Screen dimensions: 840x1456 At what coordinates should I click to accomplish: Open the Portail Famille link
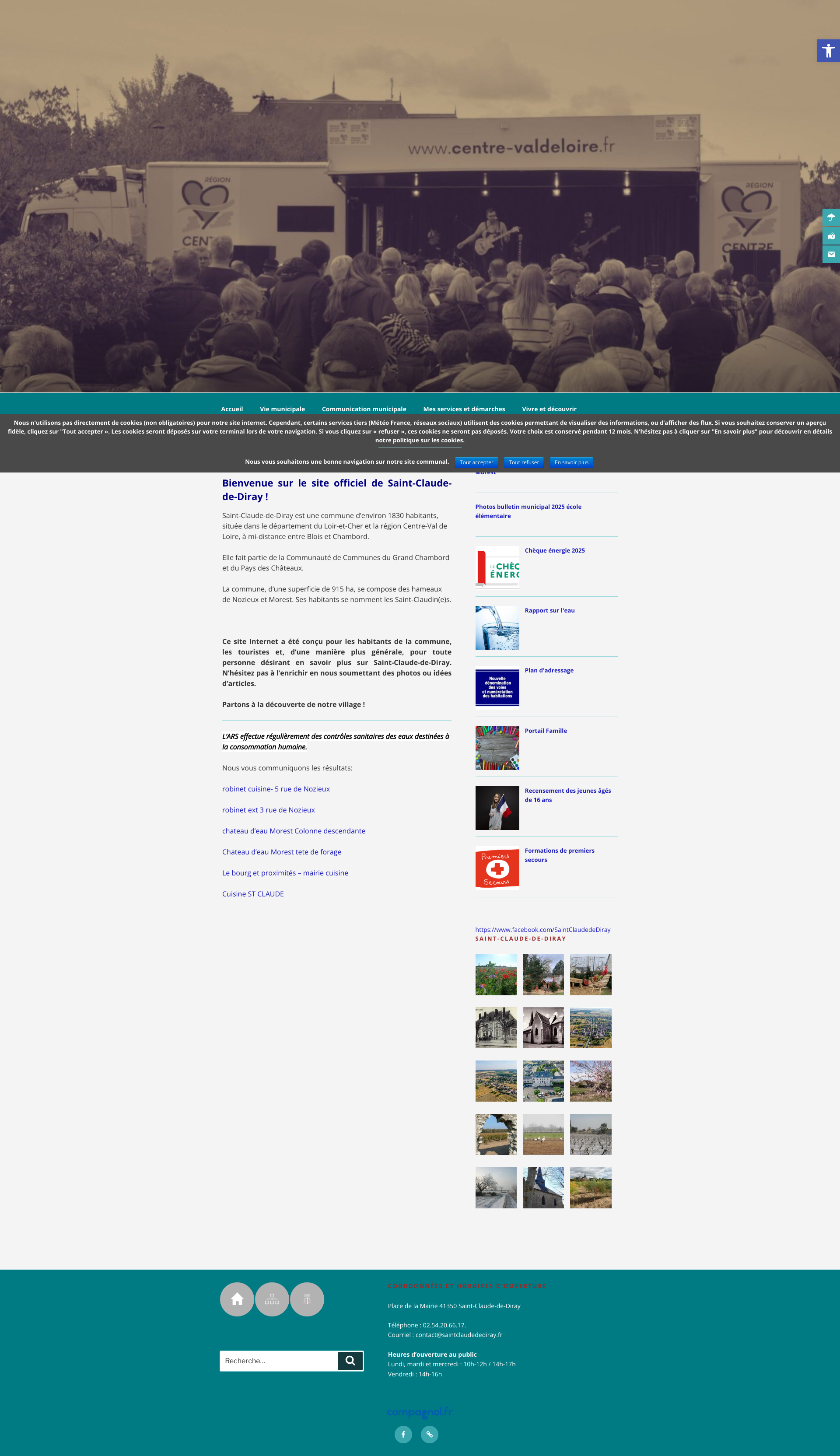[546, 730]
